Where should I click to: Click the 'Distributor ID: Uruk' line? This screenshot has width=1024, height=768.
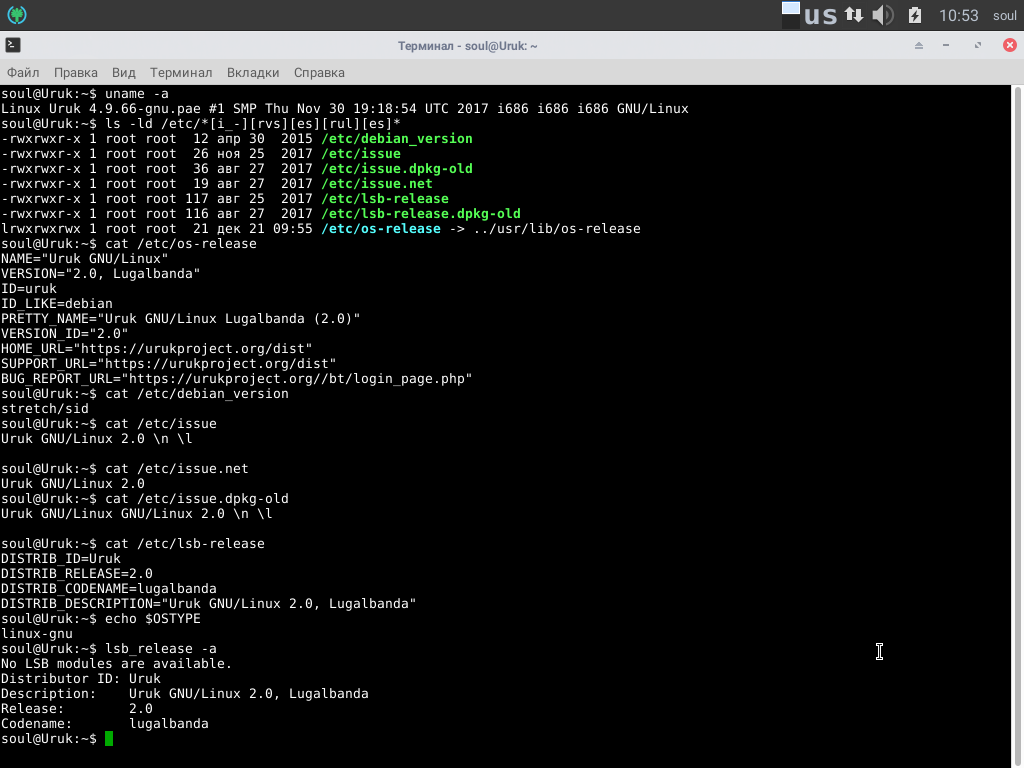click(x=80, y=679)
